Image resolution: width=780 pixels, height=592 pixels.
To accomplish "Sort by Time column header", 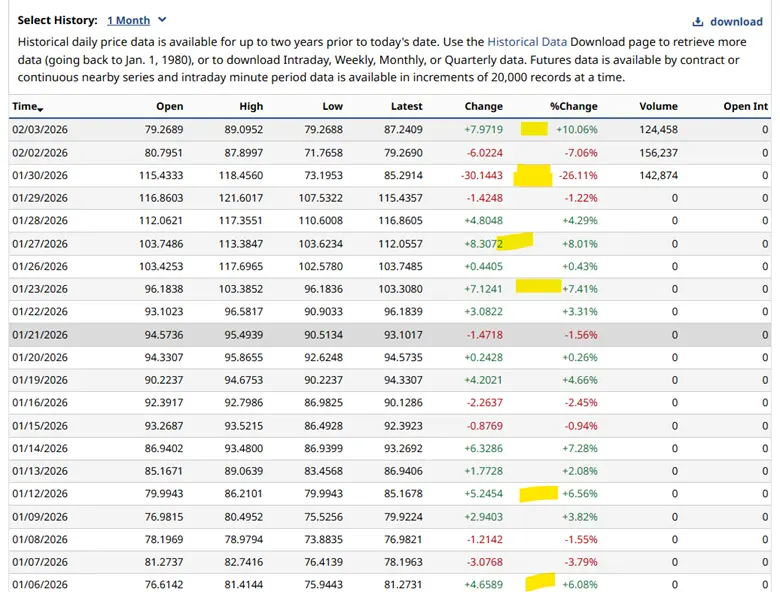I will click(x=27, y=106).
